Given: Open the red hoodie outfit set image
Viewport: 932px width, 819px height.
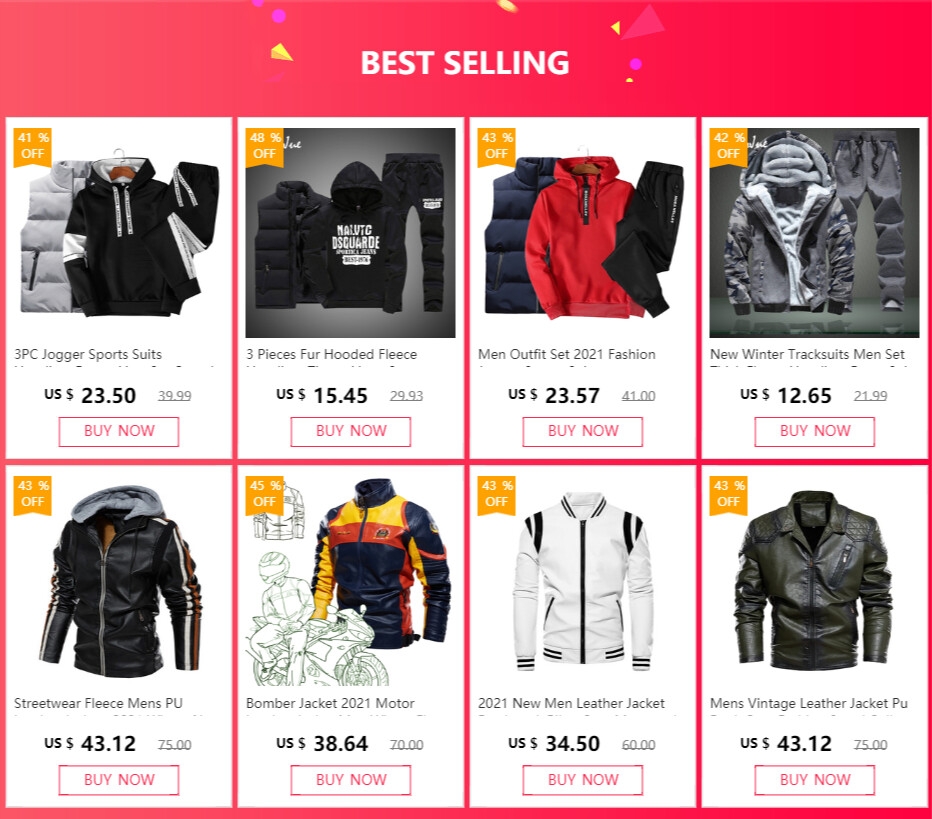Looking at the screenshot, I should (582, 232).
